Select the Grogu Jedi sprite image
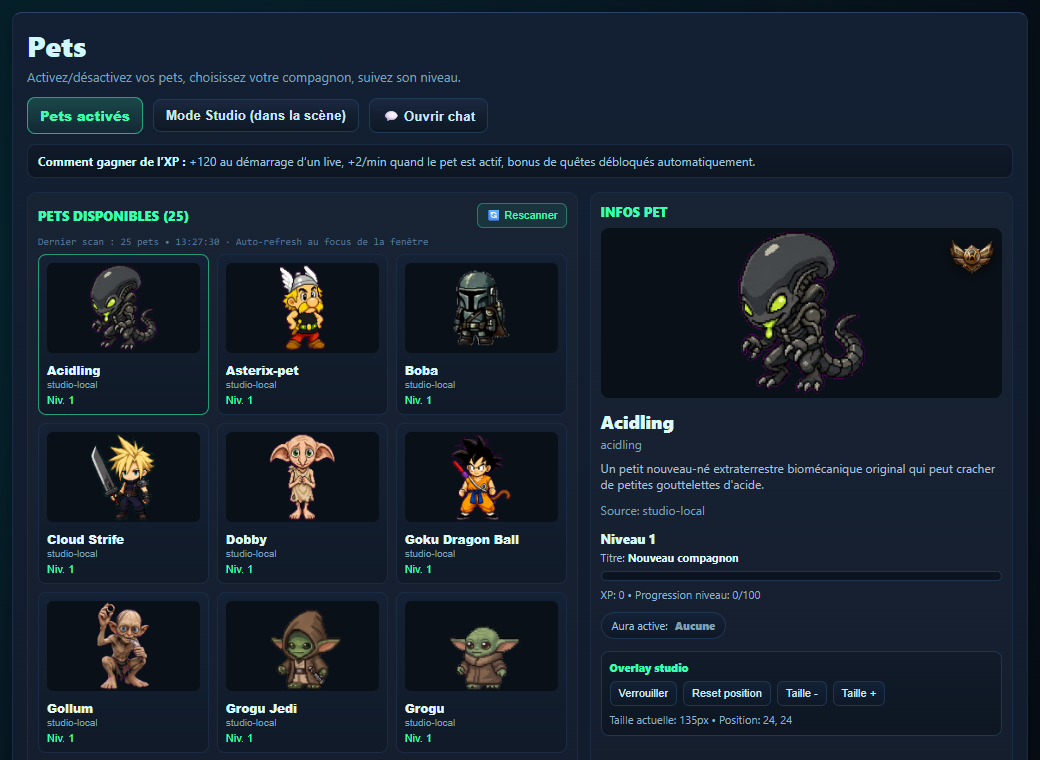Screen dimensions: 1040x760 pyautogui.click(x=302, y=646)
